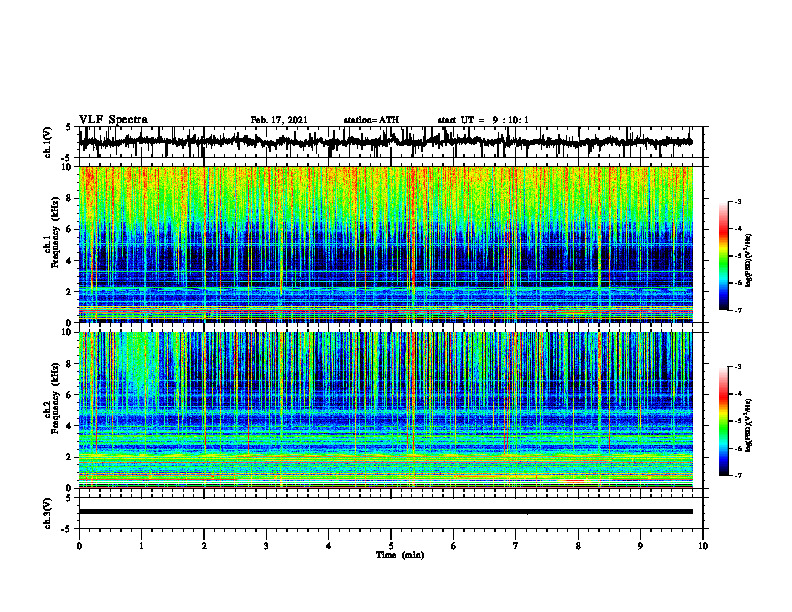
Task: Click the '10' tick on the time axis
Action: click(703, 546)
